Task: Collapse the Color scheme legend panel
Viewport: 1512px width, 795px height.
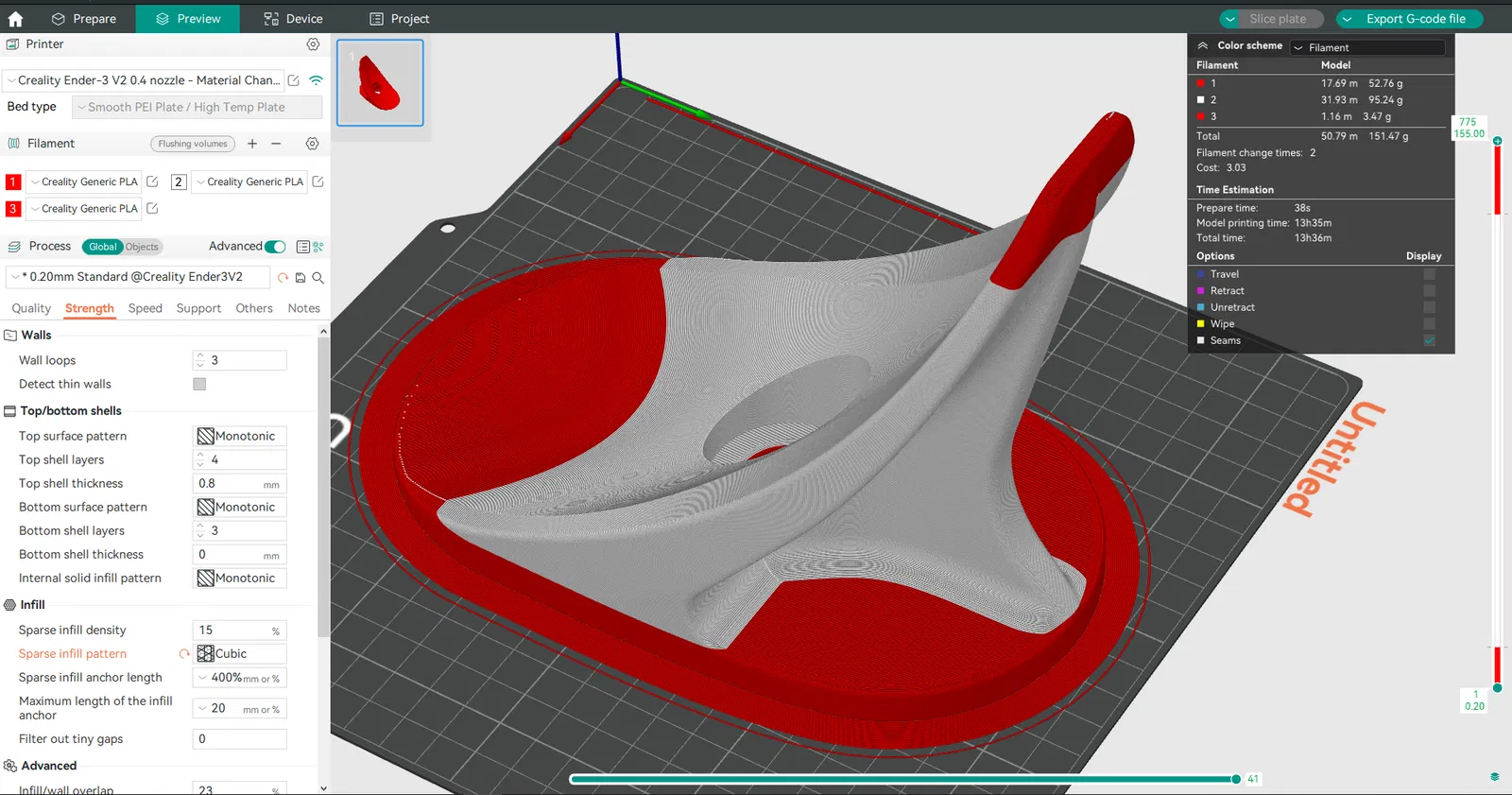Action: 1203,45
